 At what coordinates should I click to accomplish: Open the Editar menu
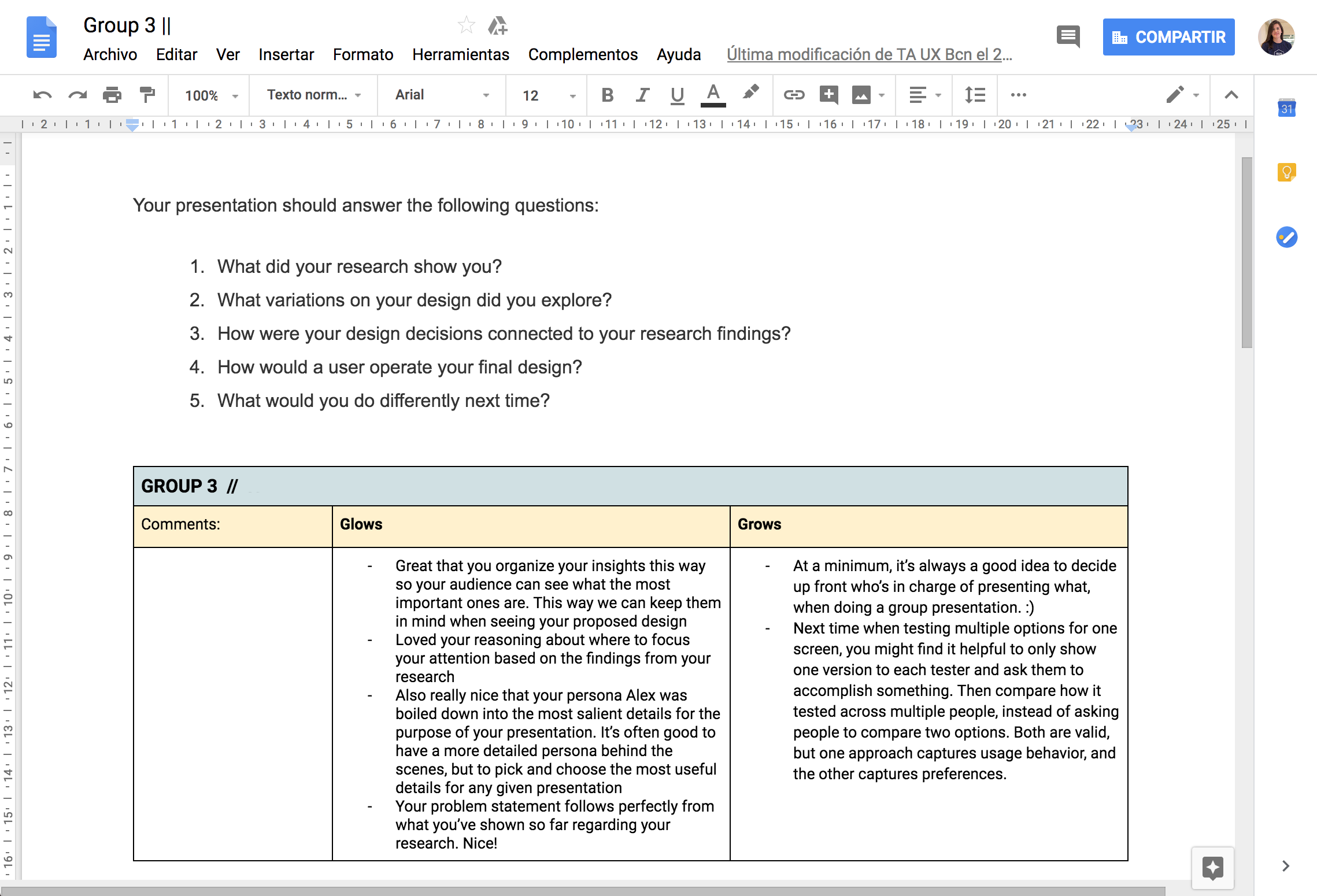coord(176,54)
